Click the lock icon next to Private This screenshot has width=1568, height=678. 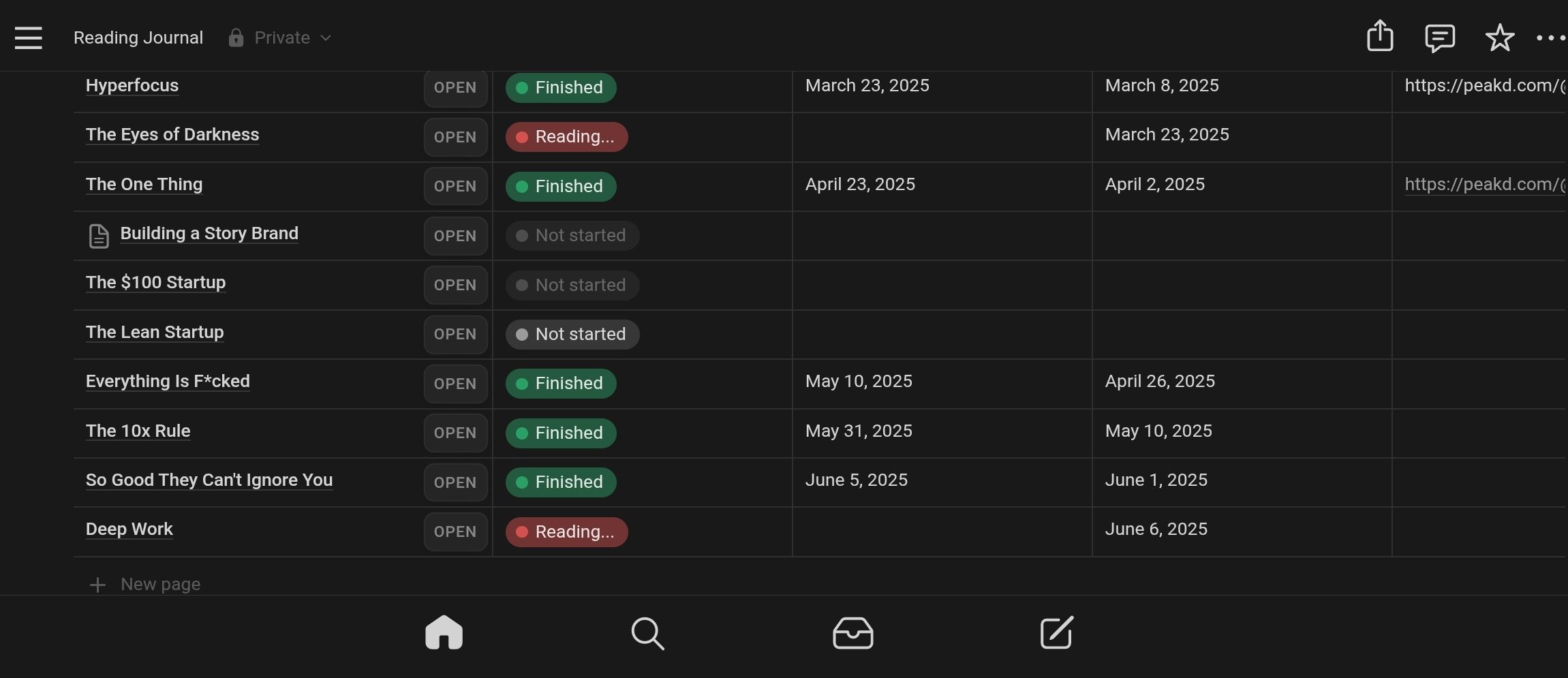pyautogui.click(x=236, y=37)
